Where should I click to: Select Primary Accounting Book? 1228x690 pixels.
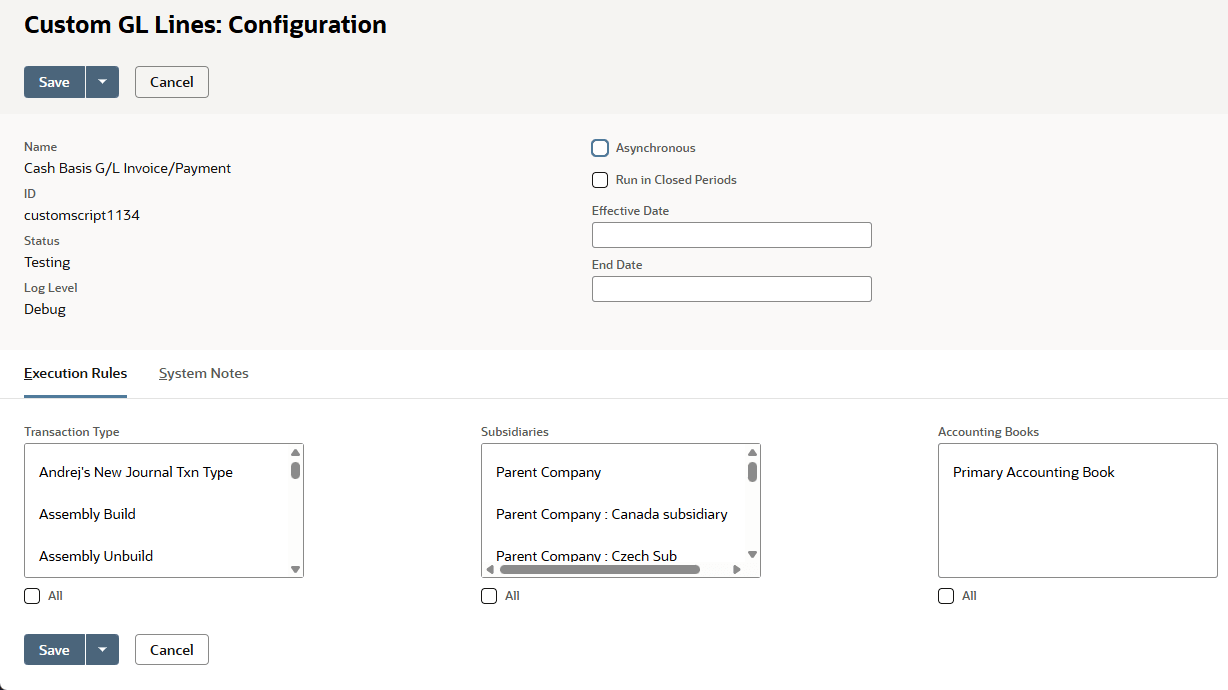tap(1034, 472)
